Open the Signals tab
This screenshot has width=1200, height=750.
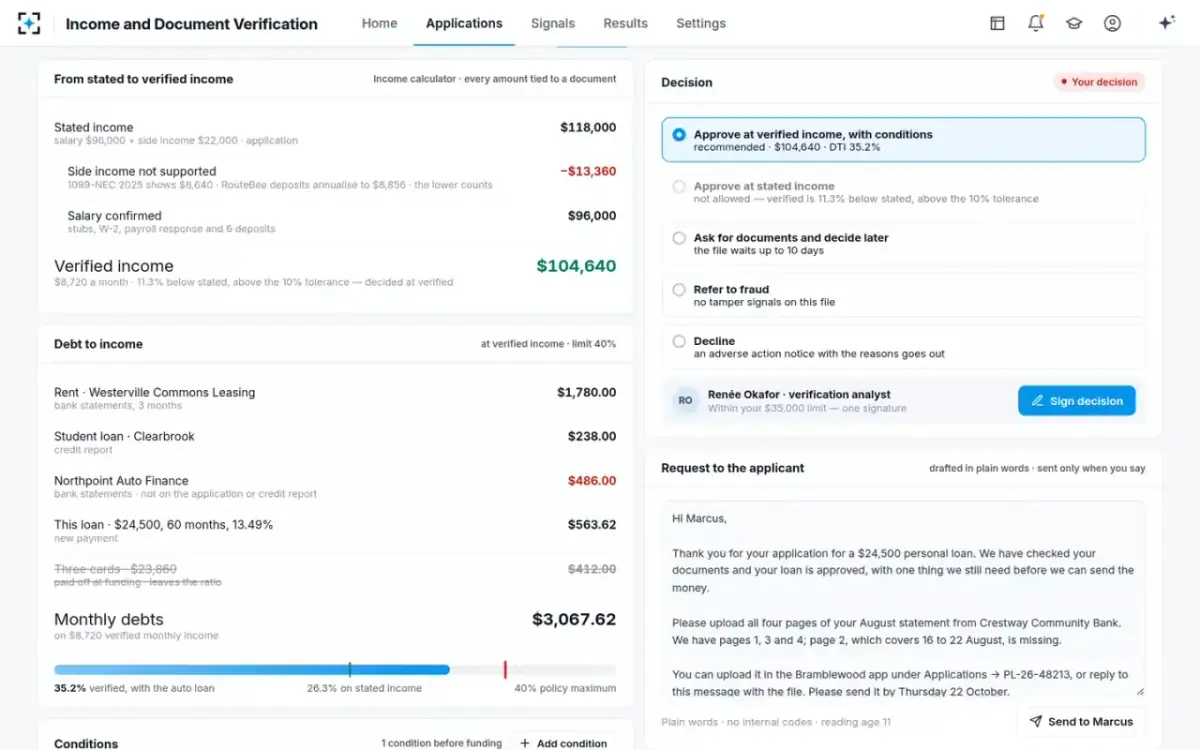553,23
